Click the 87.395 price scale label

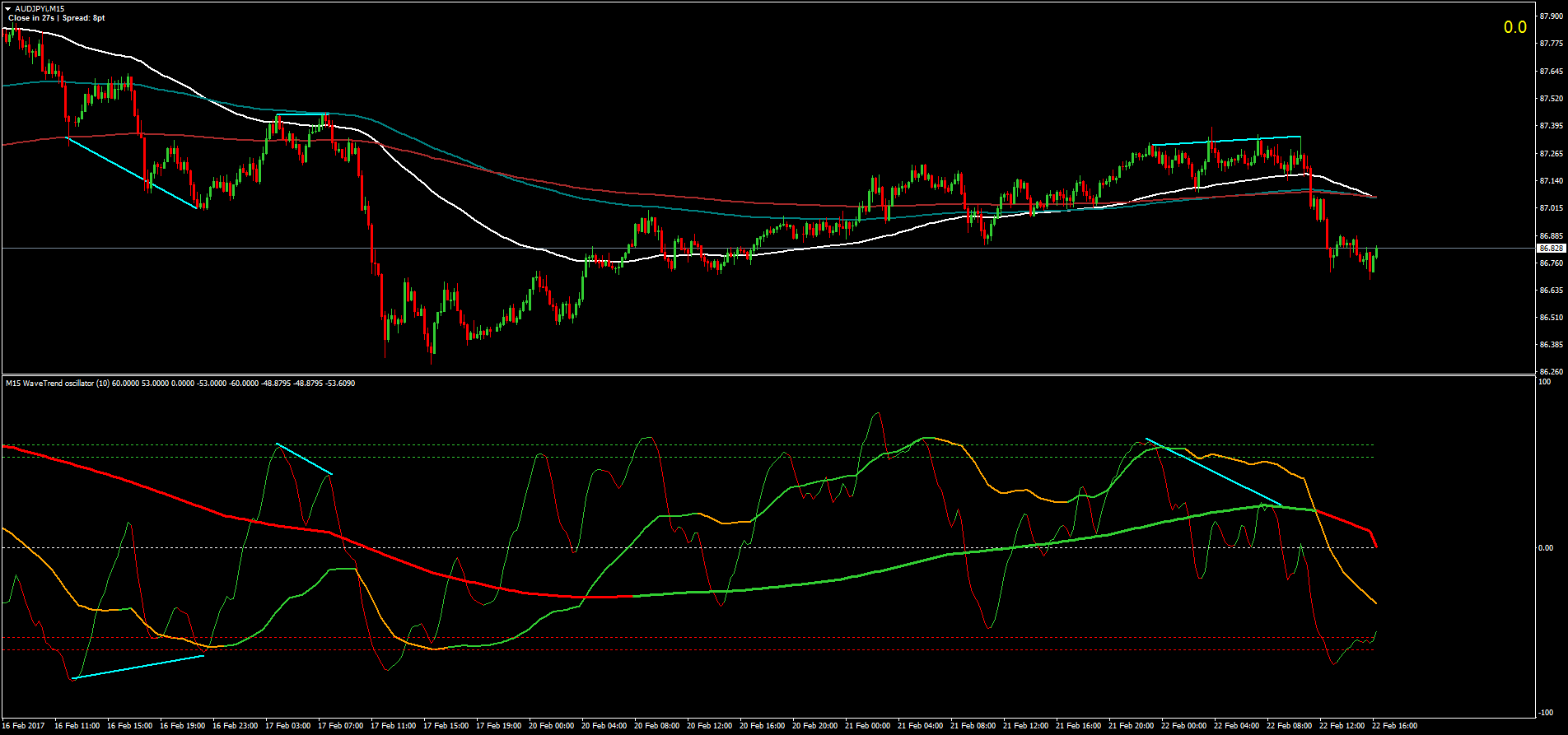[x=1551, y=126]
